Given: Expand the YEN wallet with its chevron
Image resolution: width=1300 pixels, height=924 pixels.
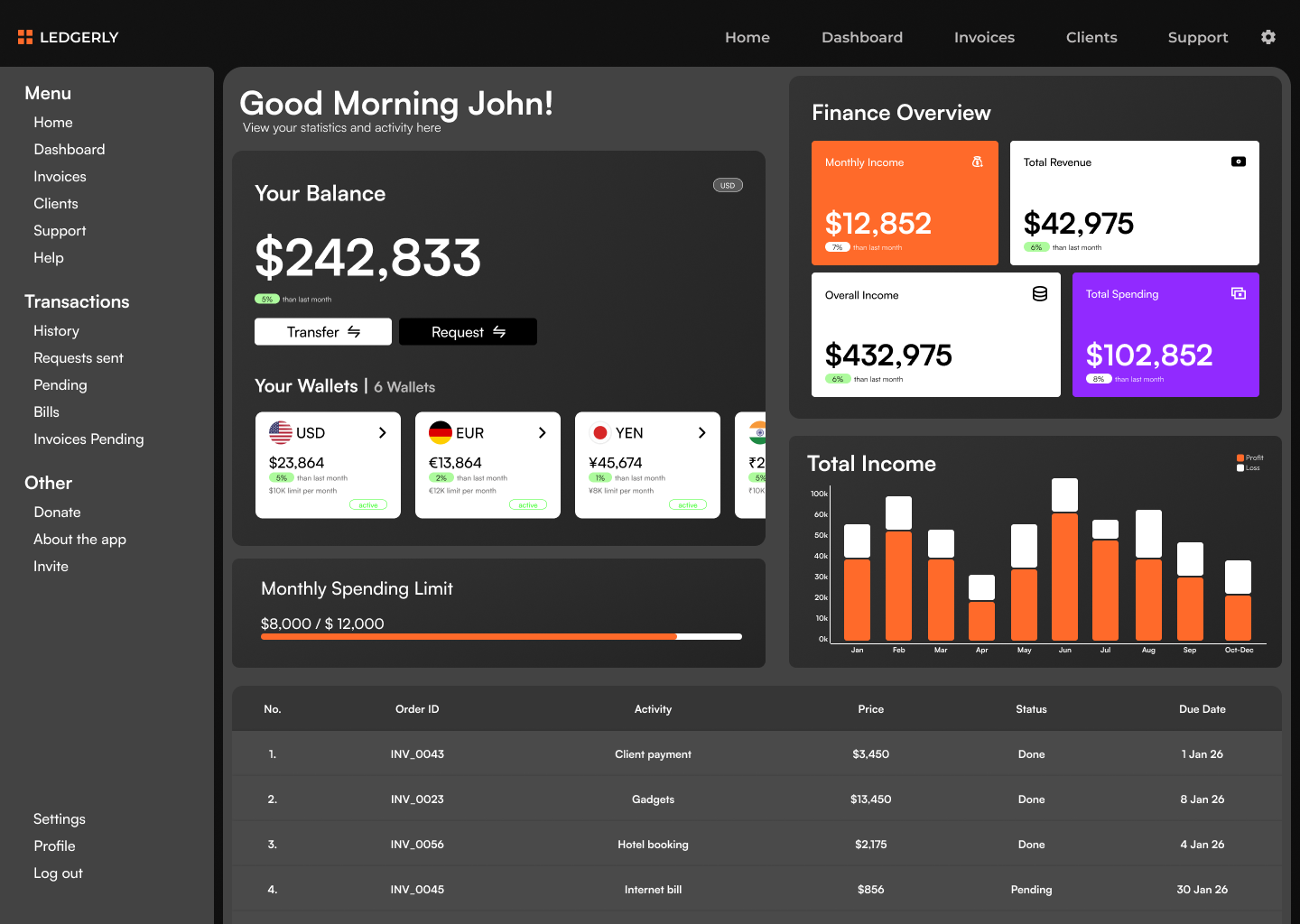Looking at the screenshot, I should (701, 432).
